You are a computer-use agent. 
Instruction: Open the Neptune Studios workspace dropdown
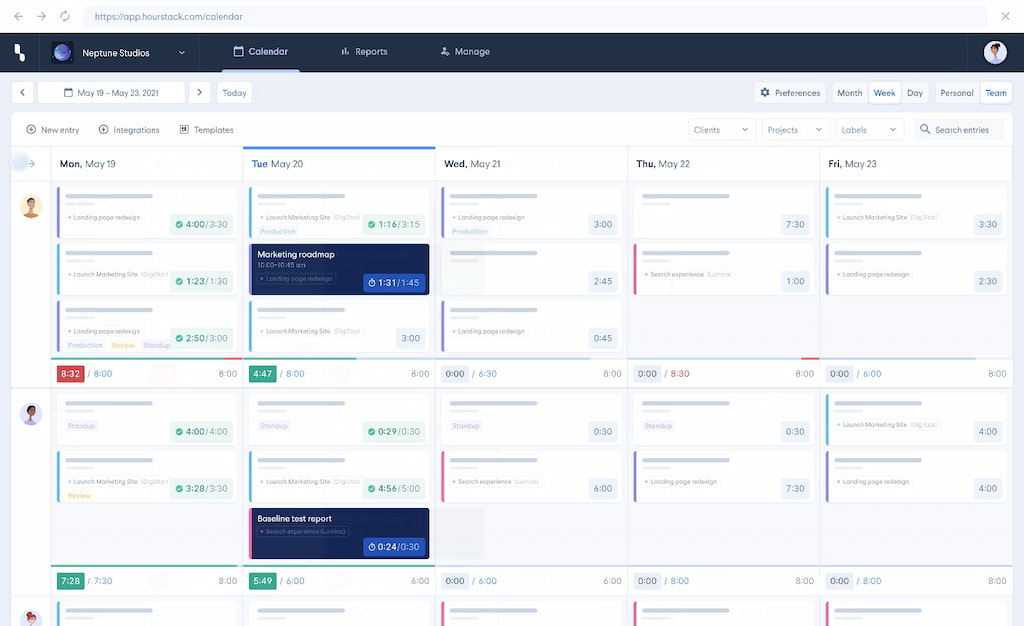(x=115, y=52)
